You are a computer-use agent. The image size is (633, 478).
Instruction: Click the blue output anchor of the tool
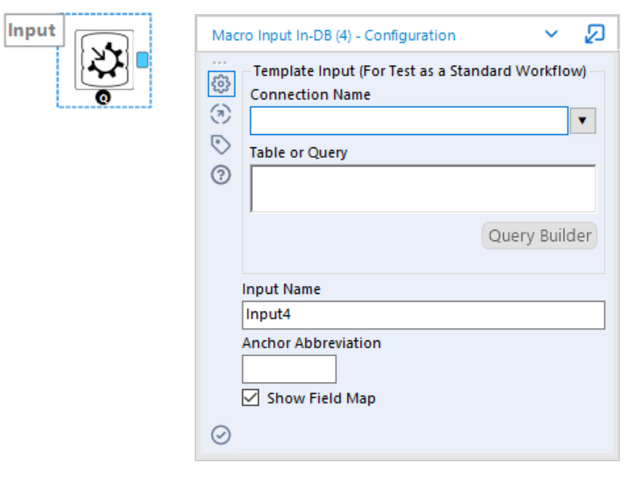point(143,60)
